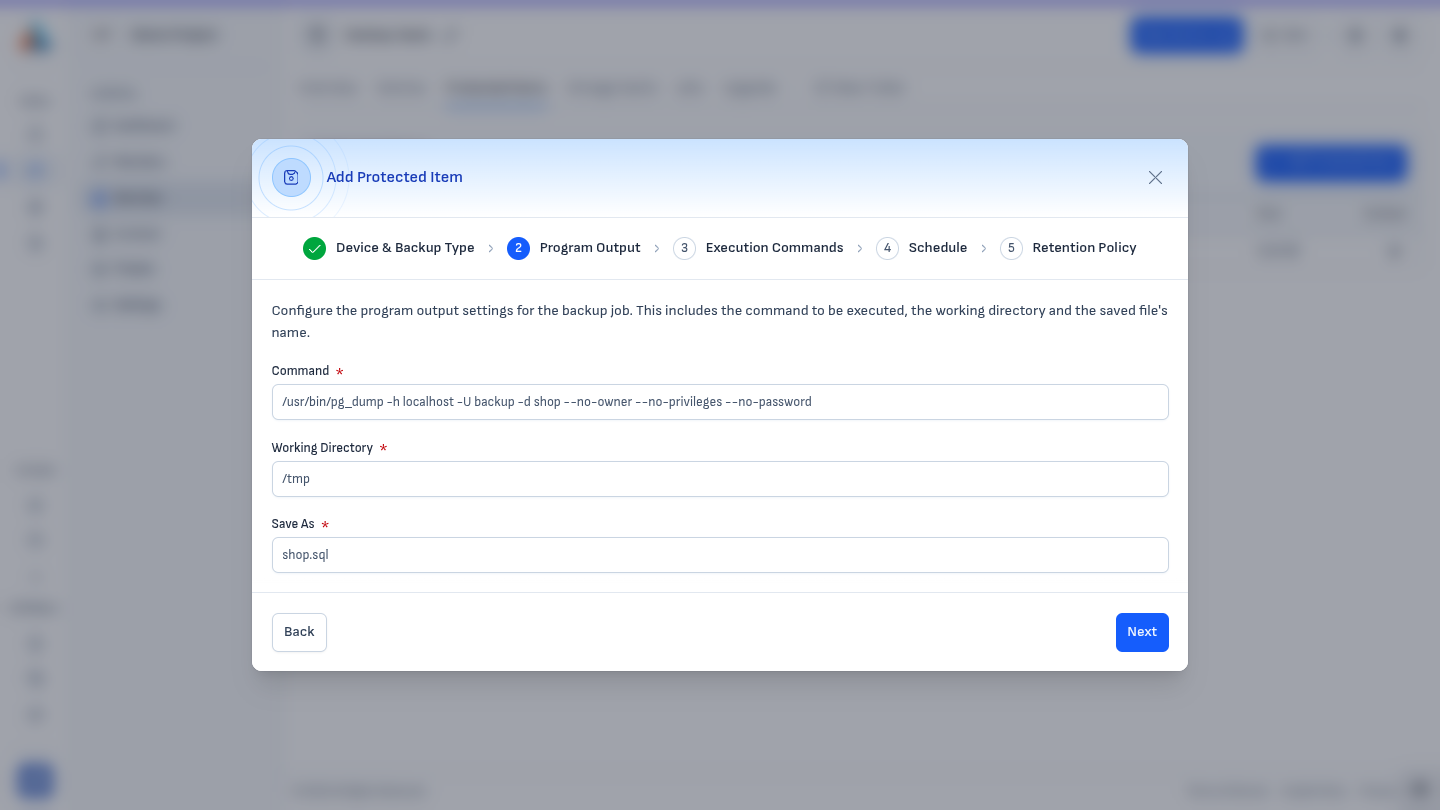1440x810 pixels.
Task: Click the Add Protected Item title
Action: click(394, 177)
